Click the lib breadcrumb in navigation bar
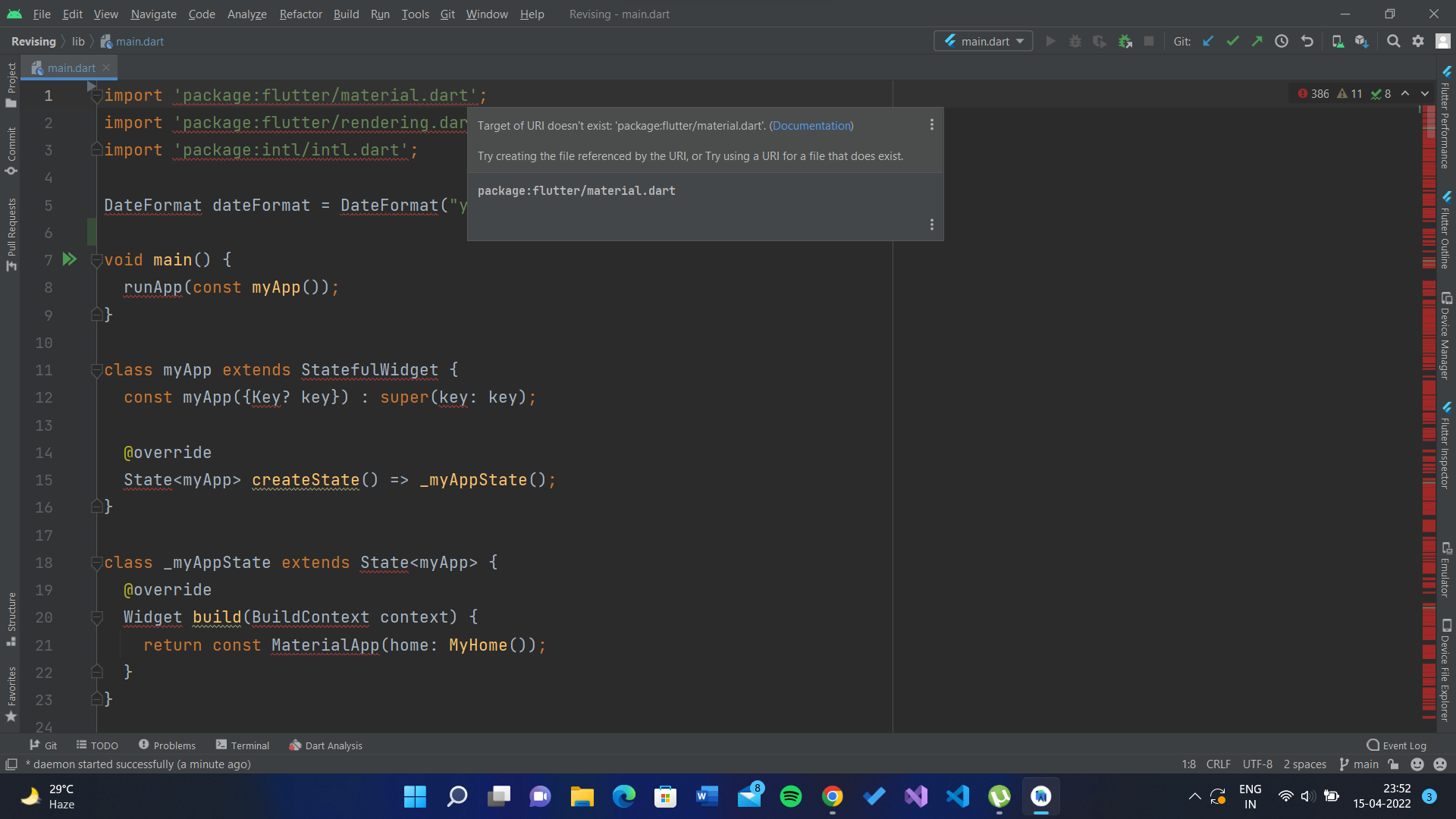Screen dimensions: 1456x819 tap(78, 41)
